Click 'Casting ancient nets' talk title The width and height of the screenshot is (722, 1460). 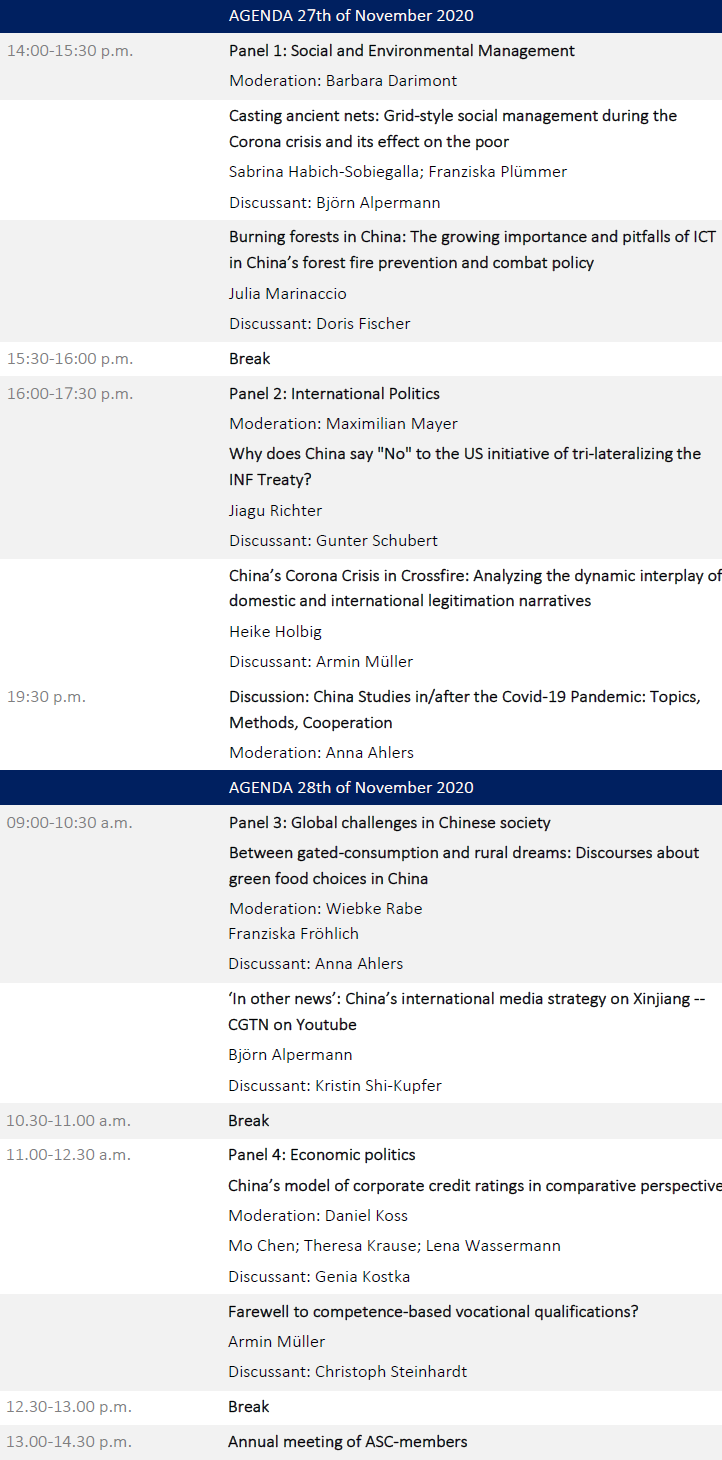(x=453, y=129)
